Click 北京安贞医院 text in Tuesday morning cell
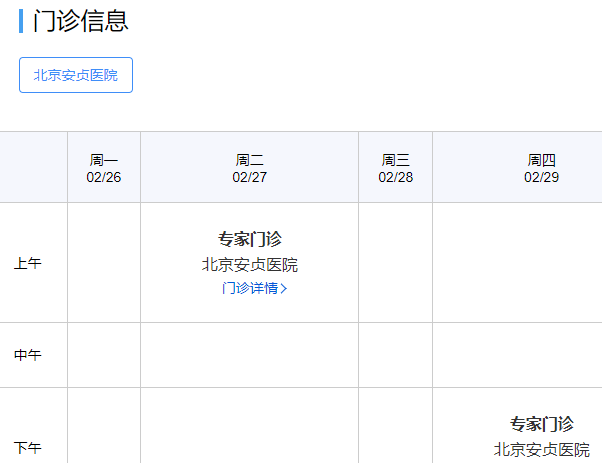The width and height of the screenshot is (602, 463). pos(250,265)
